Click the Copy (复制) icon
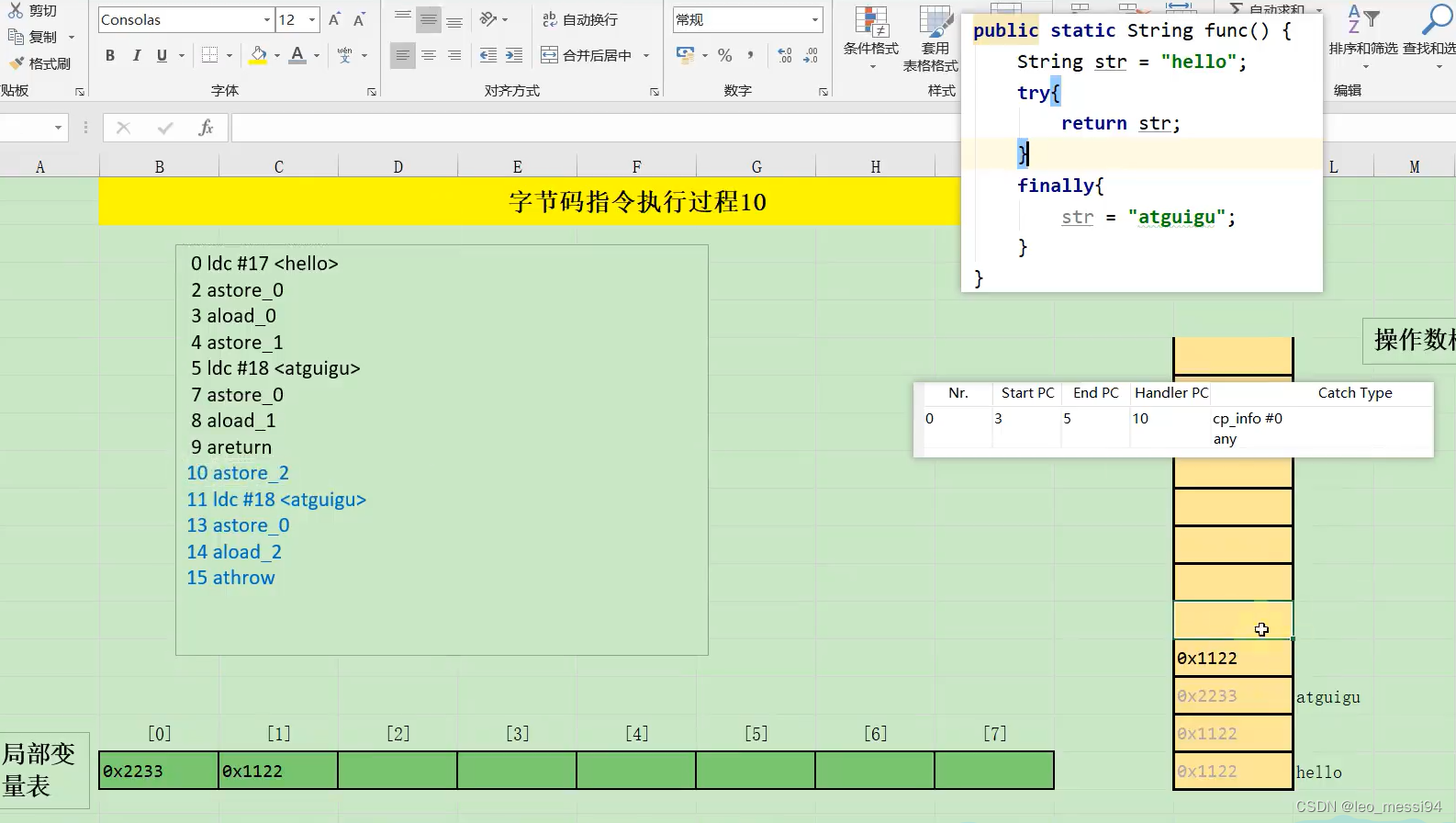The width and height of the screenshot is (1456, 823). [x=16, y=37]
